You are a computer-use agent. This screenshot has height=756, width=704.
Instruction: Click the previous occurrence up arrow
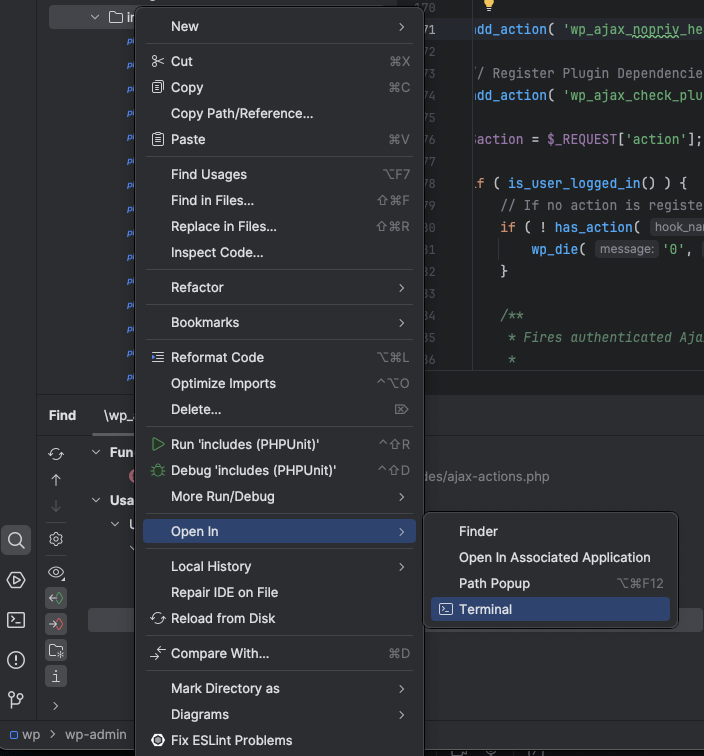[56, 480]
